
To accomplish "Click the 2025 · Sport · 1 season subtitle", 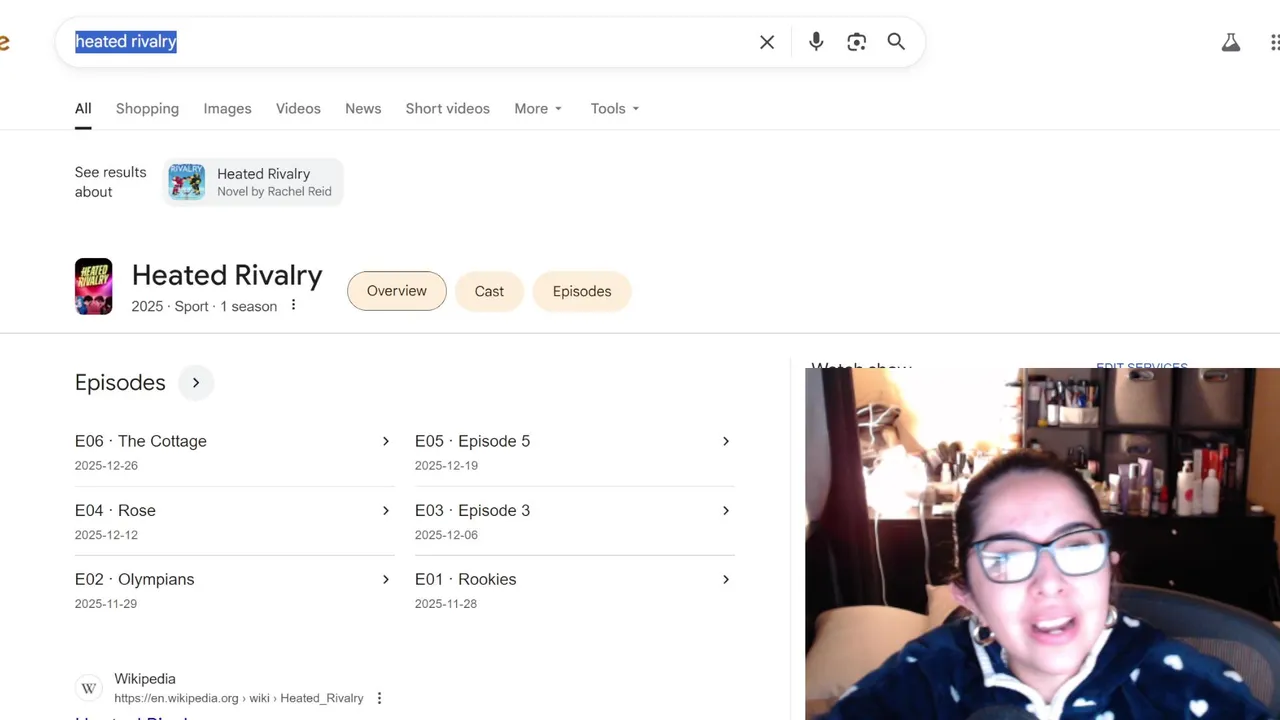I will (x=204, y=306).
